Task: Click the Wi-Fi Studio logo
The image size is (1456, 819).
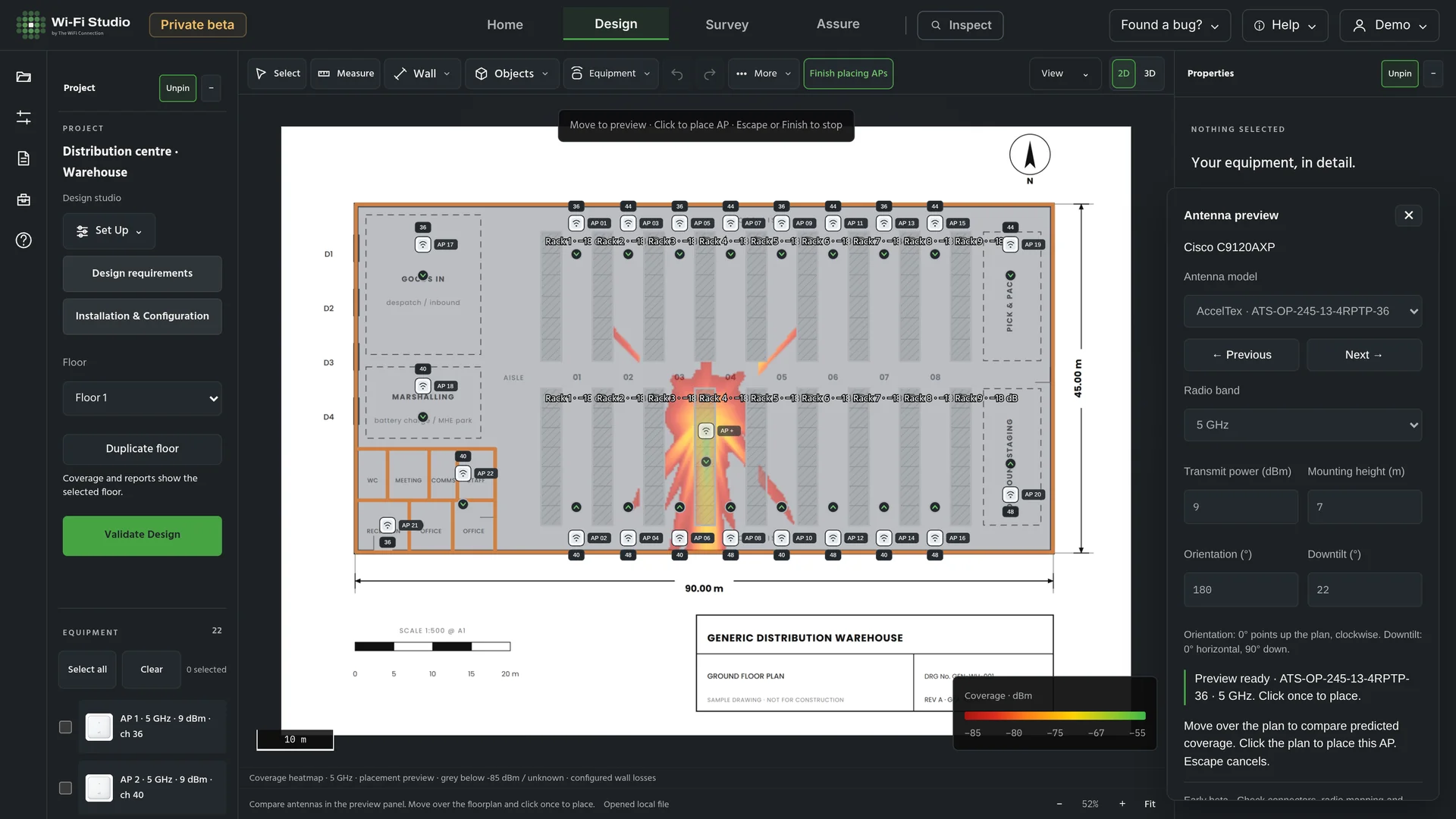Action: (x=73, y=24)
